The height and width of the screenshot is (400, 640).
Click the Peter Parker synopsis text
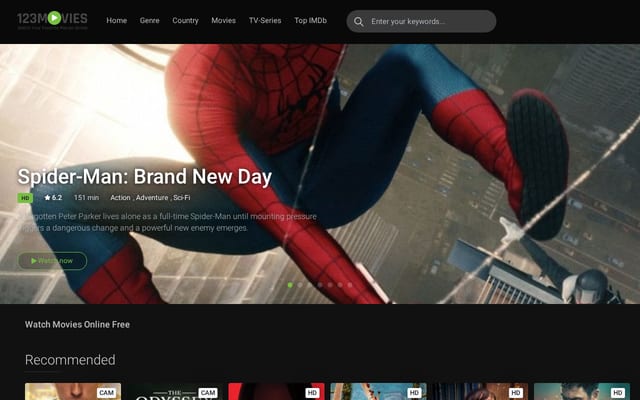(x=167, y=222)
